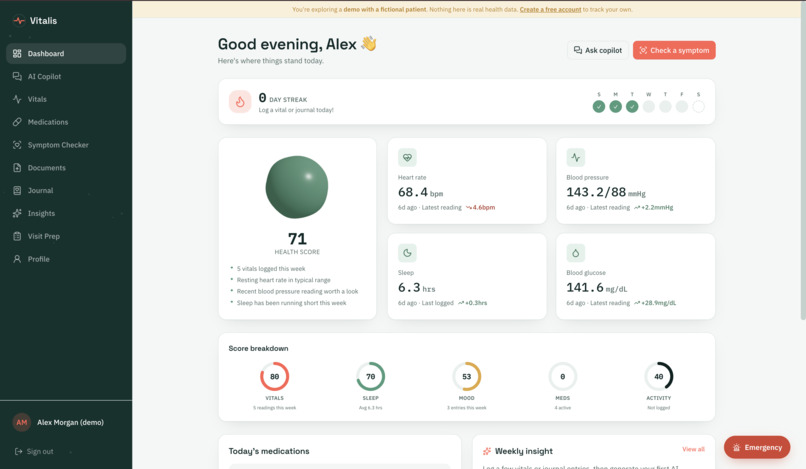Image resolution: width=806 pixels, height=469 pixels.
Task: Click the Sleep score ring showing 70
Action: [371, 376]
